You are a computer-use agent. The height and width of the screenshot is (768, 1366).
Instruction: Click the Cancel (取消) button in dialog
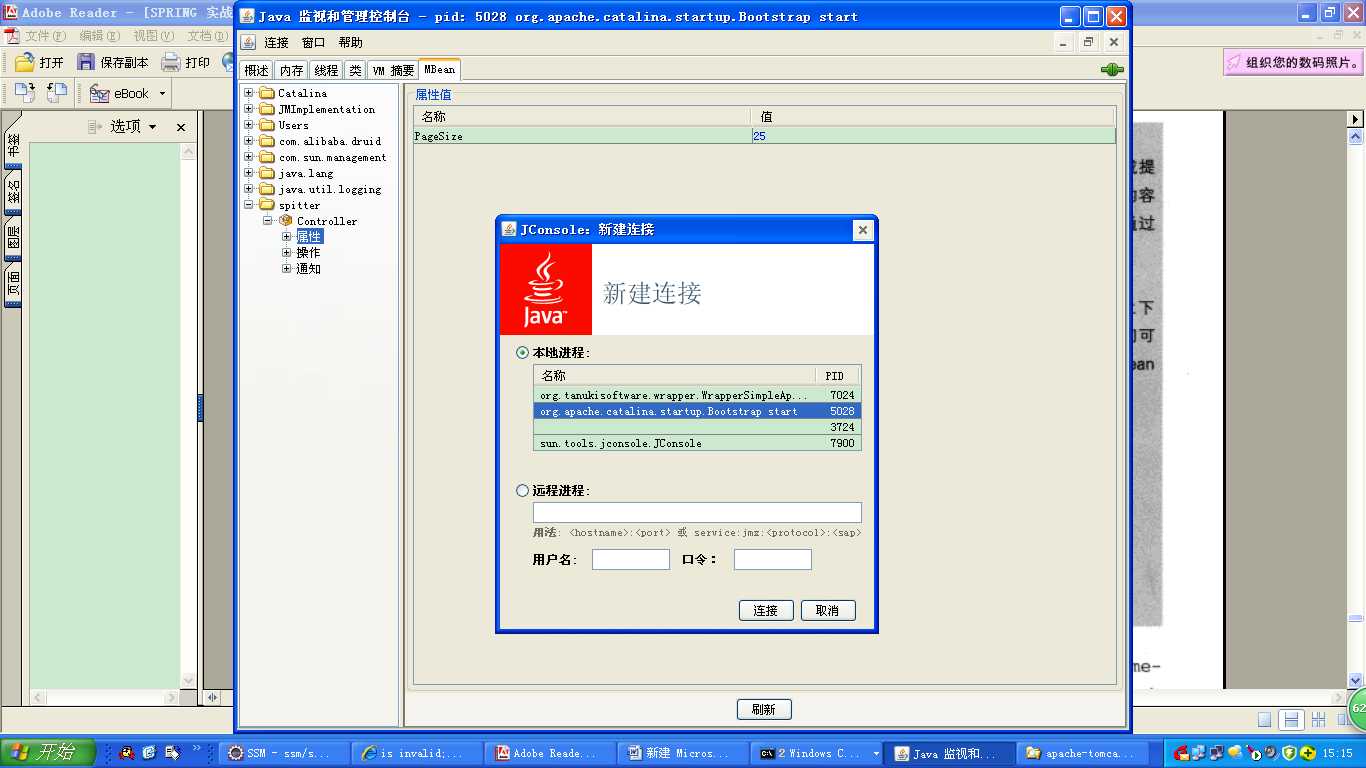point(828,611)
